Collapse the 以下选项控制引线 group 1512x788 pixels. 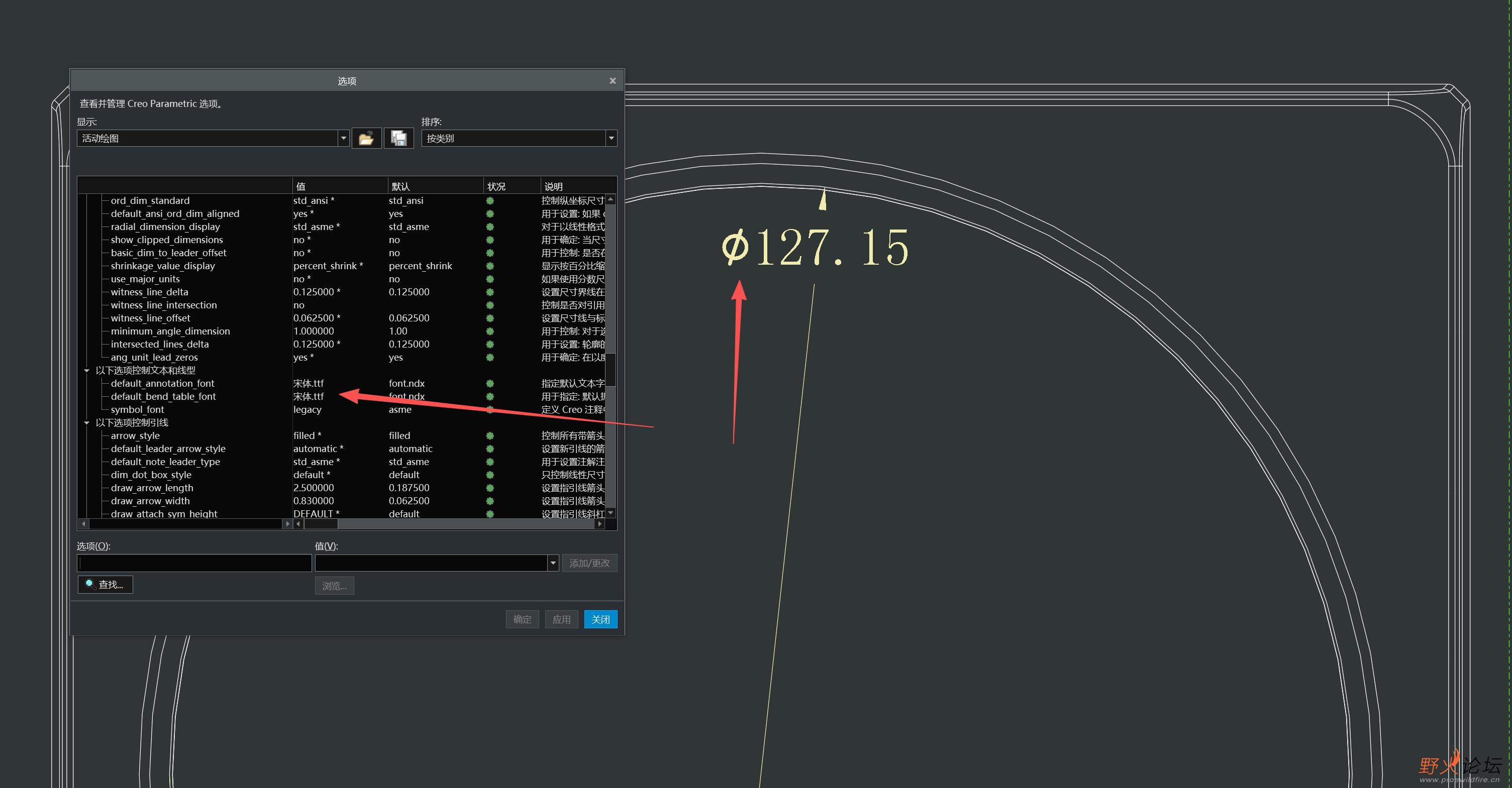(x=87, y=422)
